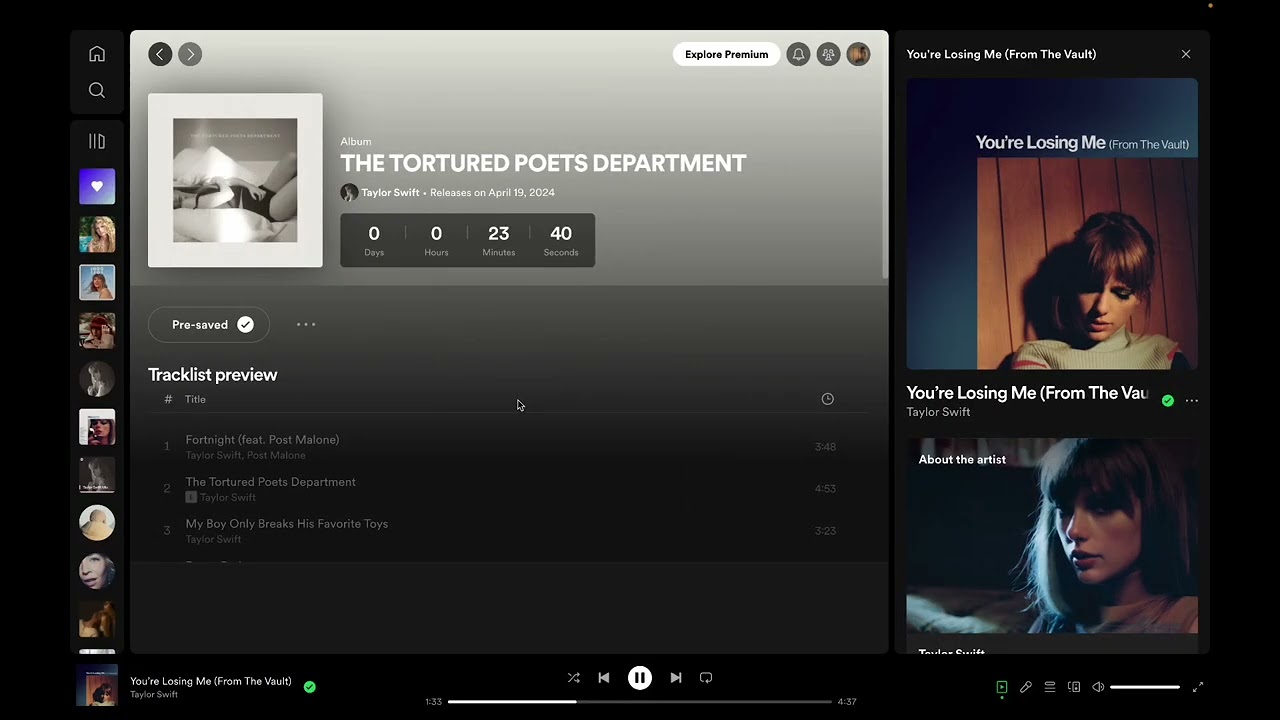The height and width of the screenshot is (720, 1280).
Task: Open Connect to a device
Action: tap(1074, 687)
